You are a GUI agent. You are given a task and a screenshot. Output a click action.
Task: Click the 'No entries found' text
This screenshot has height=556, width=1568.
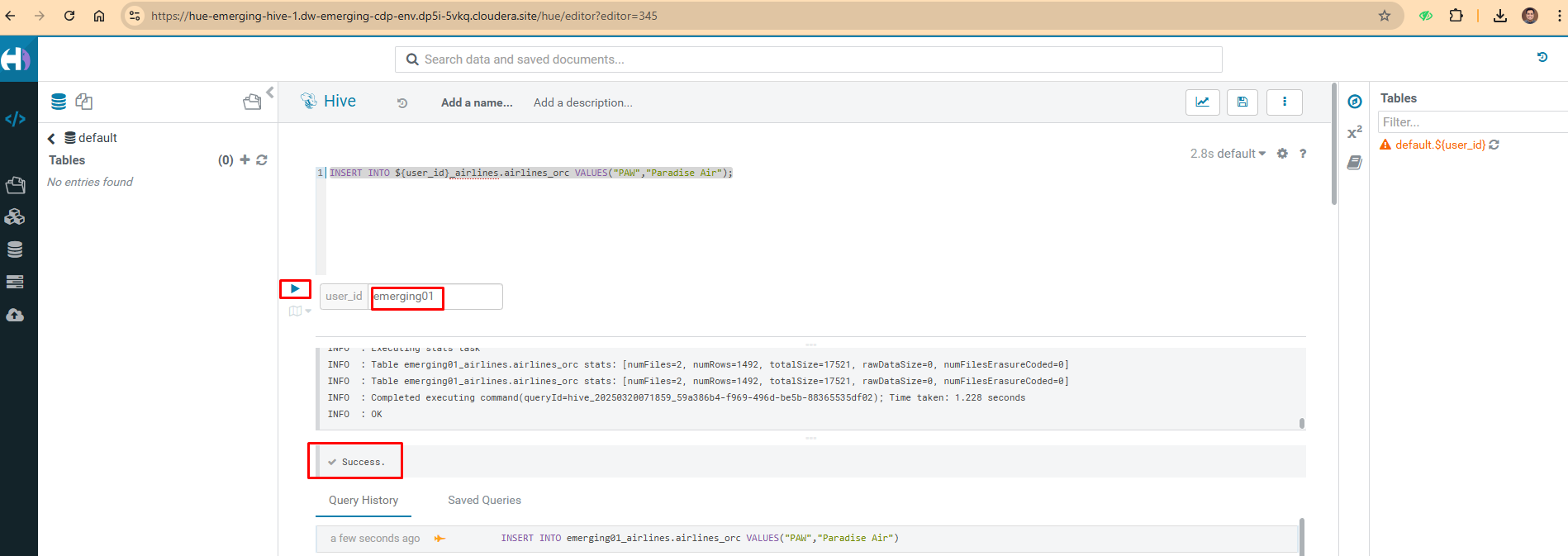90,182
